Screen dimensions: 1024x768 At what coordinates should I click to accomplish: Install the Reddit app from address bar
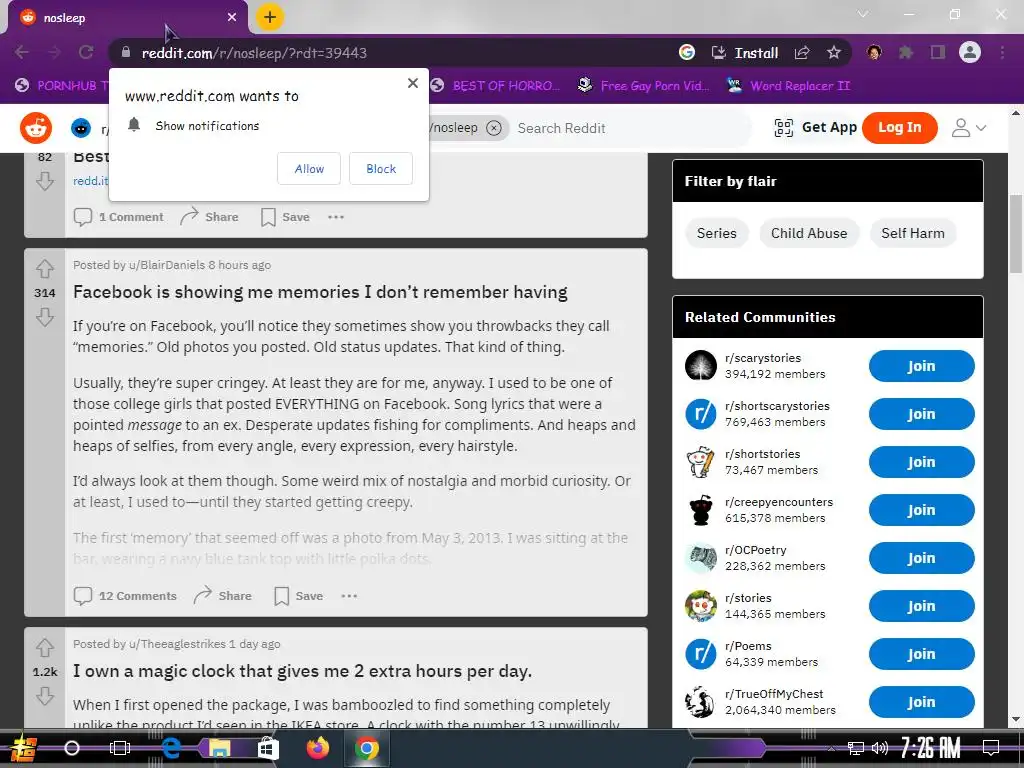tap(746, 53)
